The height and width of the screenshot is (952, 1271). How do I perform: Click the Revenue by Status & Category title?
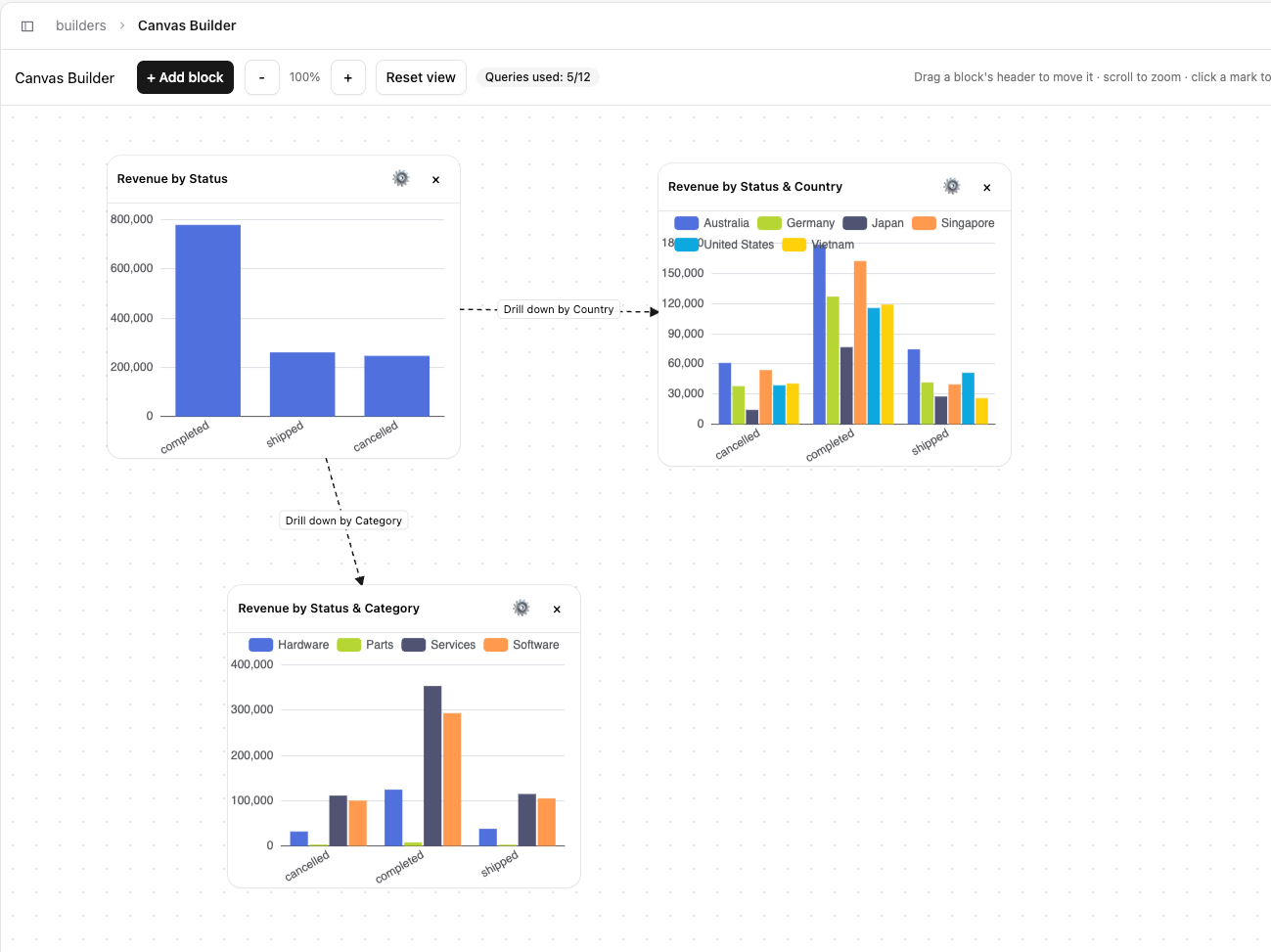pyautogui.click(x=329, y=609)
